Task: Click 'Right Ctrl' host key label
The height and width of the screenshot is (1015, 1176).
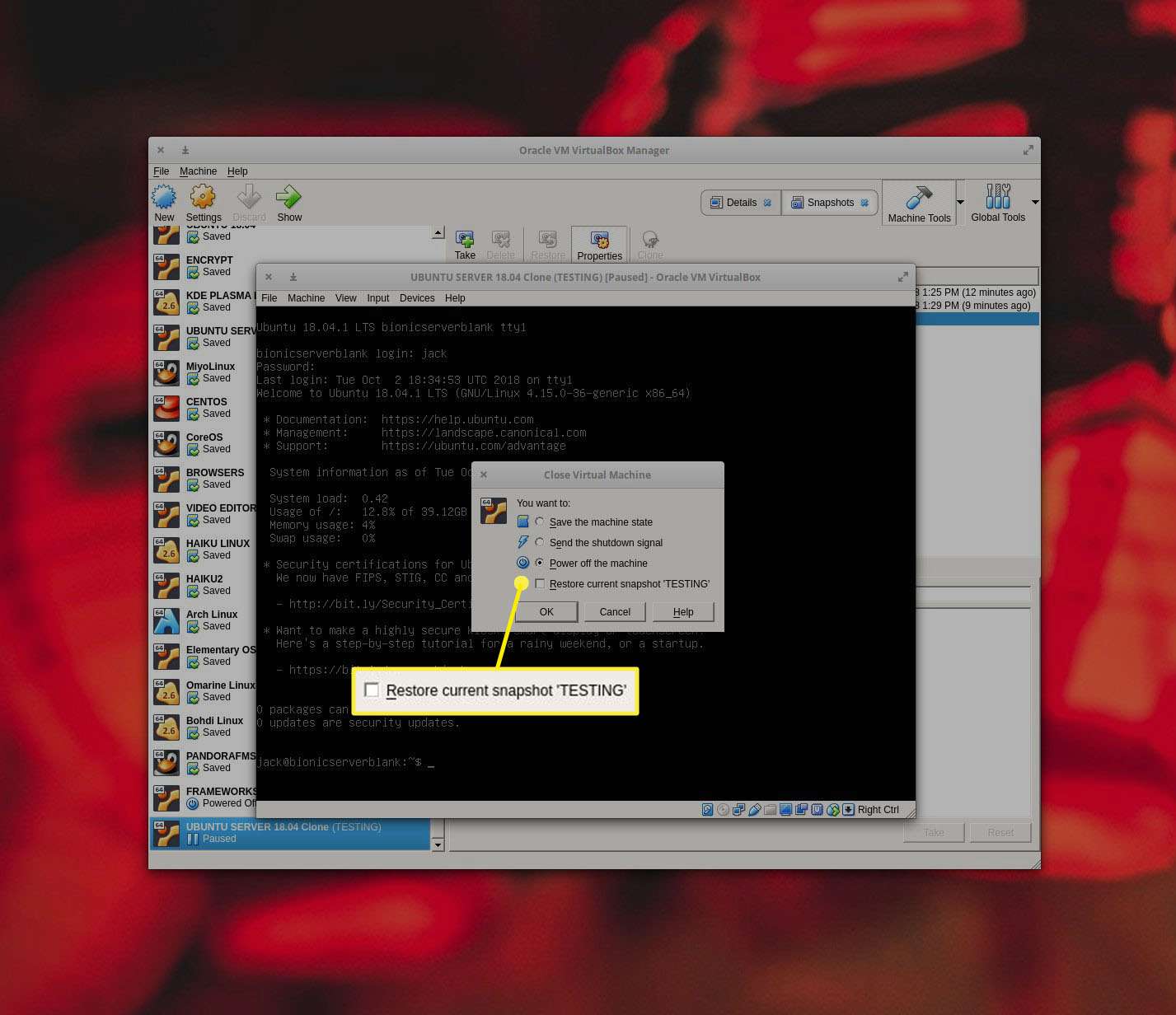Action: [878, 810]
